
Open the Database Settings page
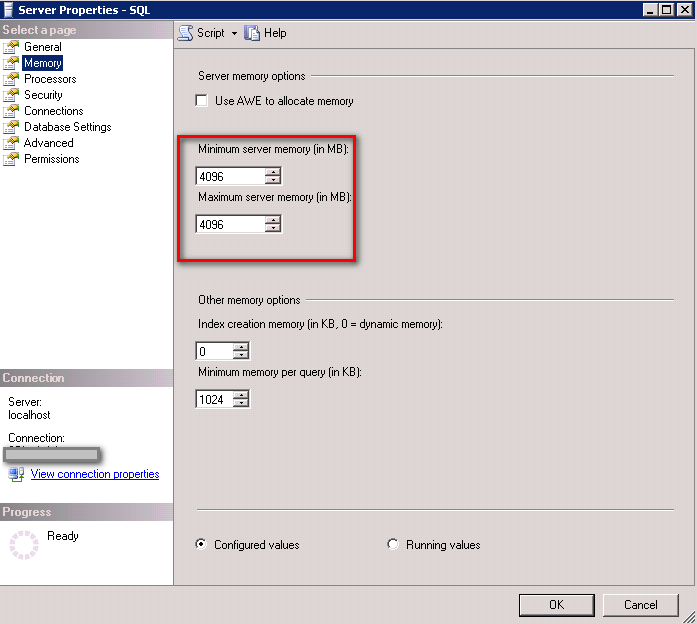(68, 127)
